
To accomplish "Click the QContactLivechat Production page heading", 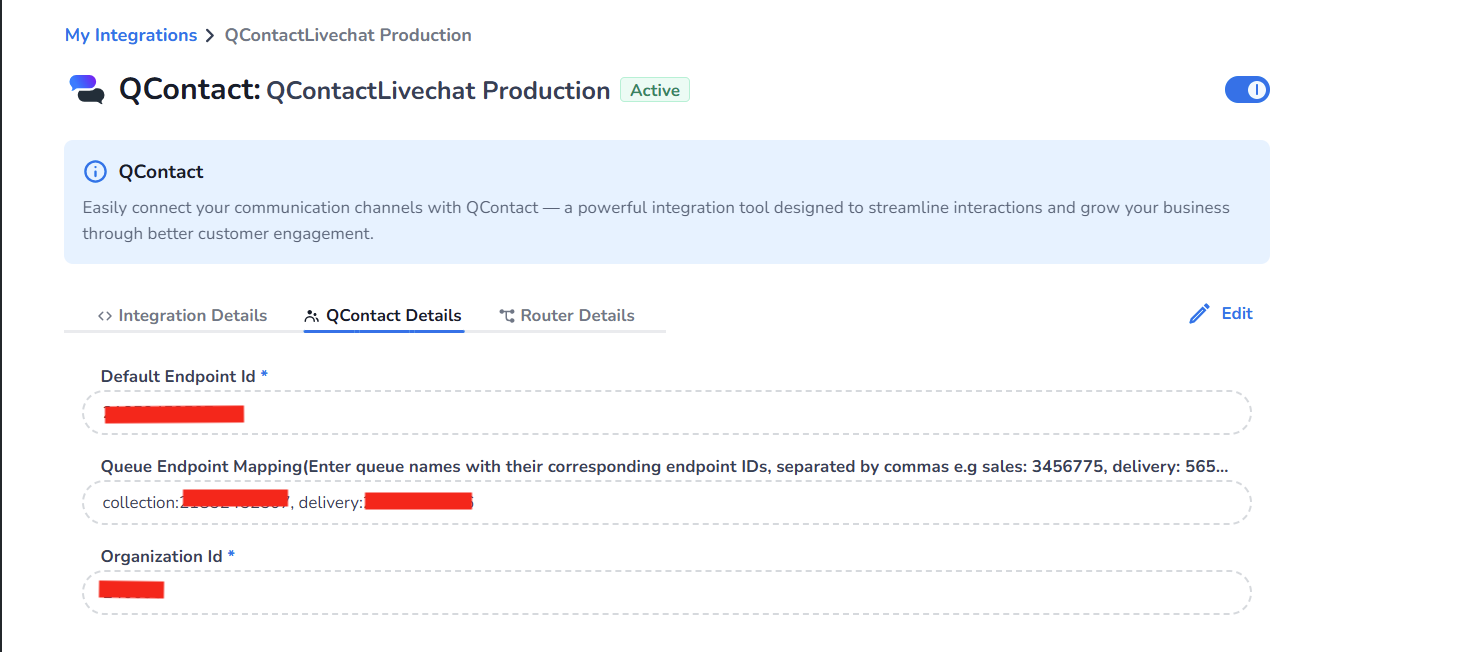I will coord(438,91).
